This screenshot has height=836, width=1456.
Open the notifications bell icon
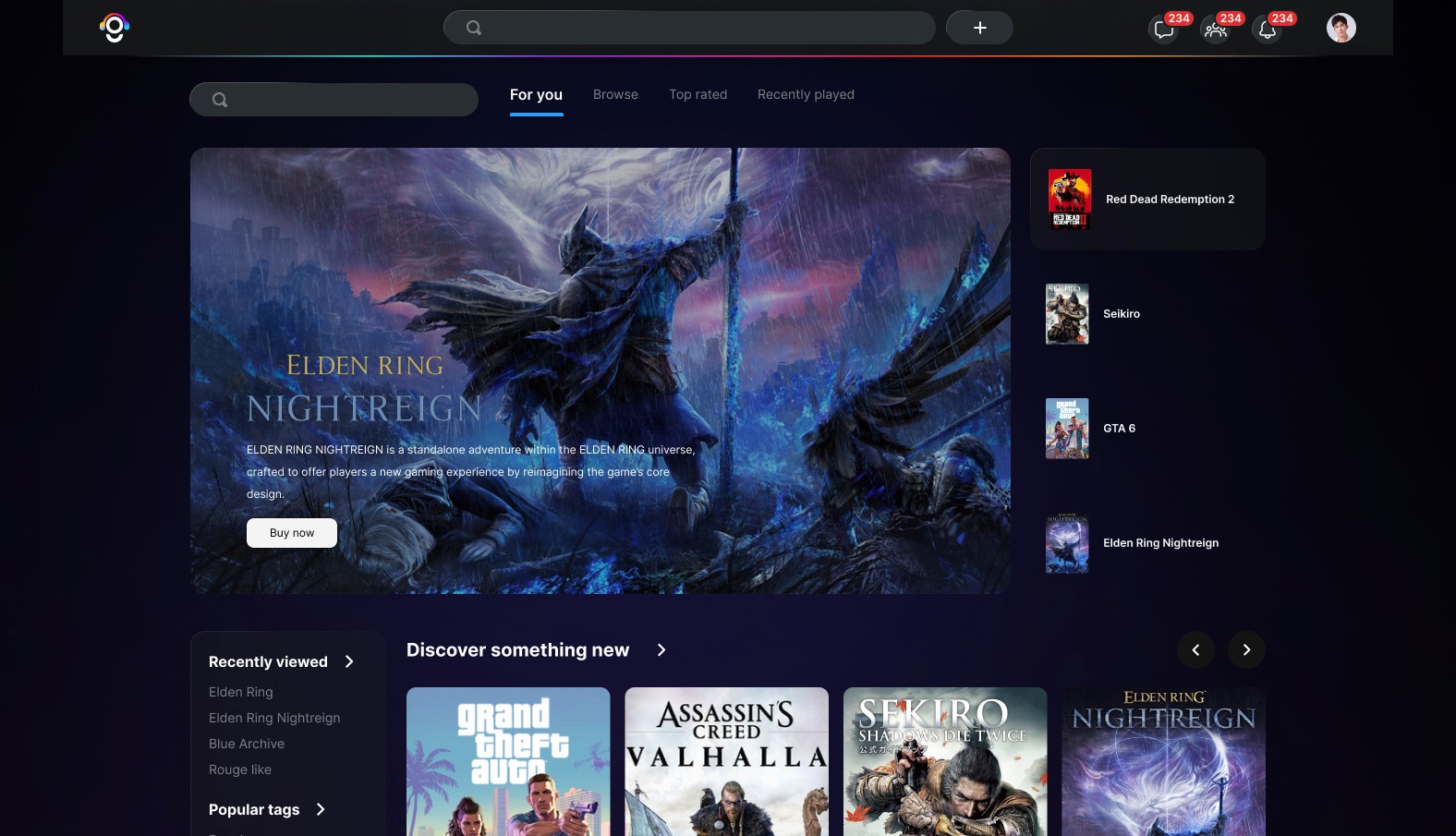(1268, 30)
